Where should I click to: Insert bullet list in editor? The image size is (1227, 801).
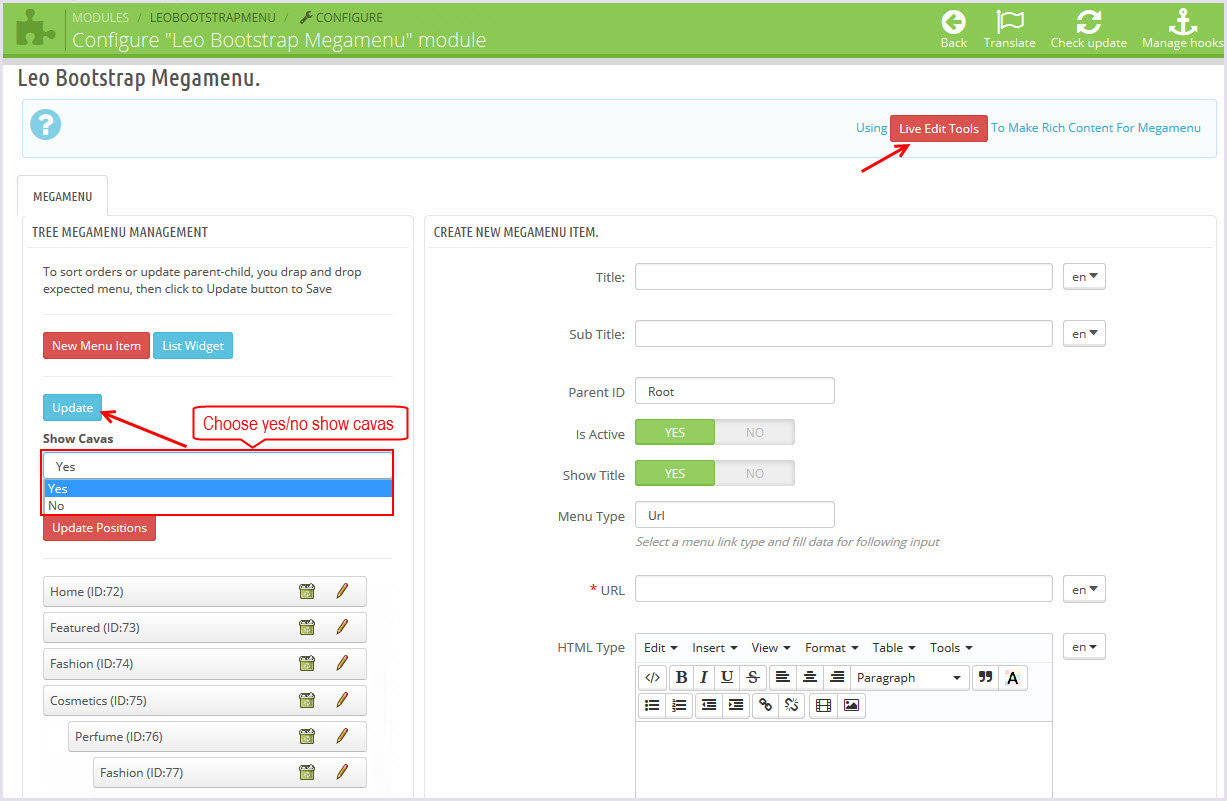coord(652,705)
